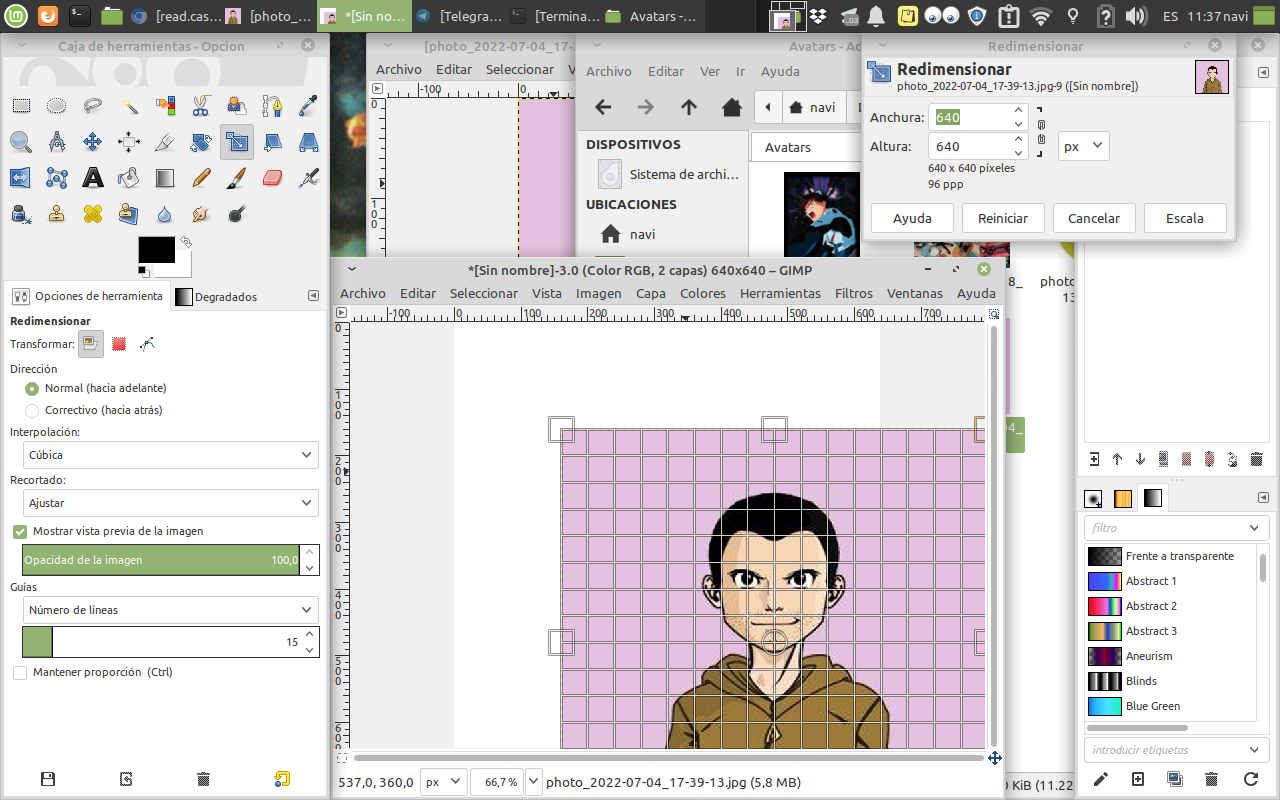1280x800 pixels.
Task: Click the foreground color swatch
Action: coord(156,250)
